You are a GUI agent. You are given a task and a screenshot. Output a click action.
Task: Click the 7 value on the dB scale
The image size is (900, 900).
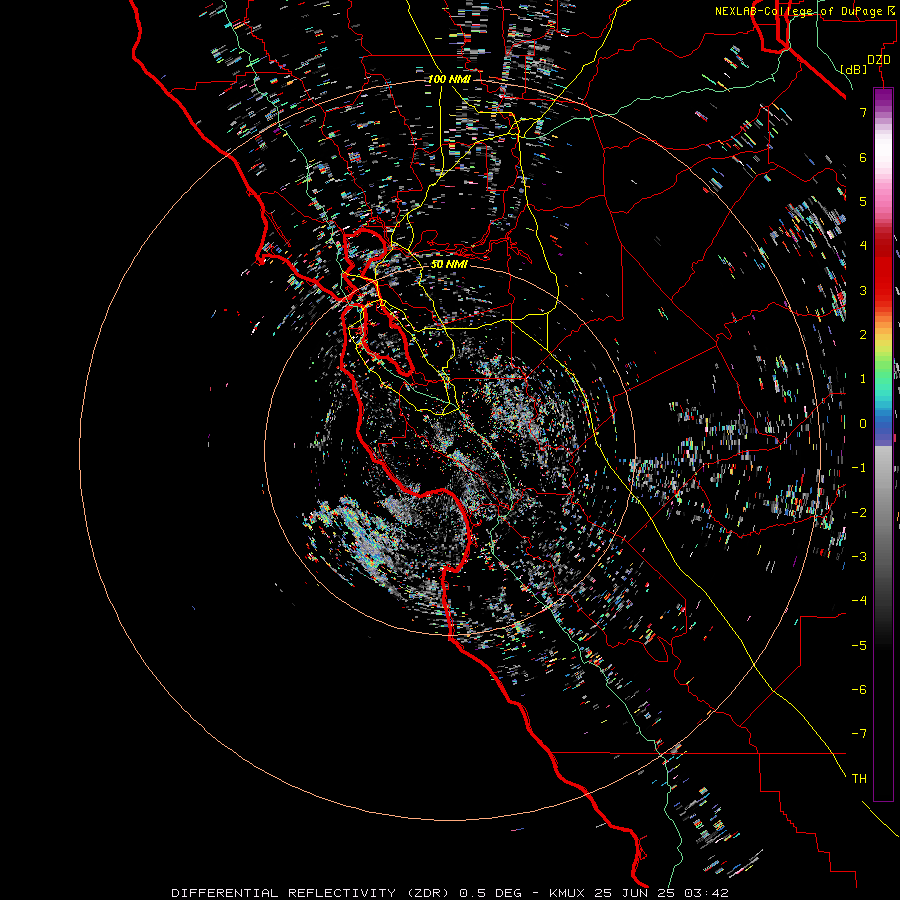pos(863,112)
